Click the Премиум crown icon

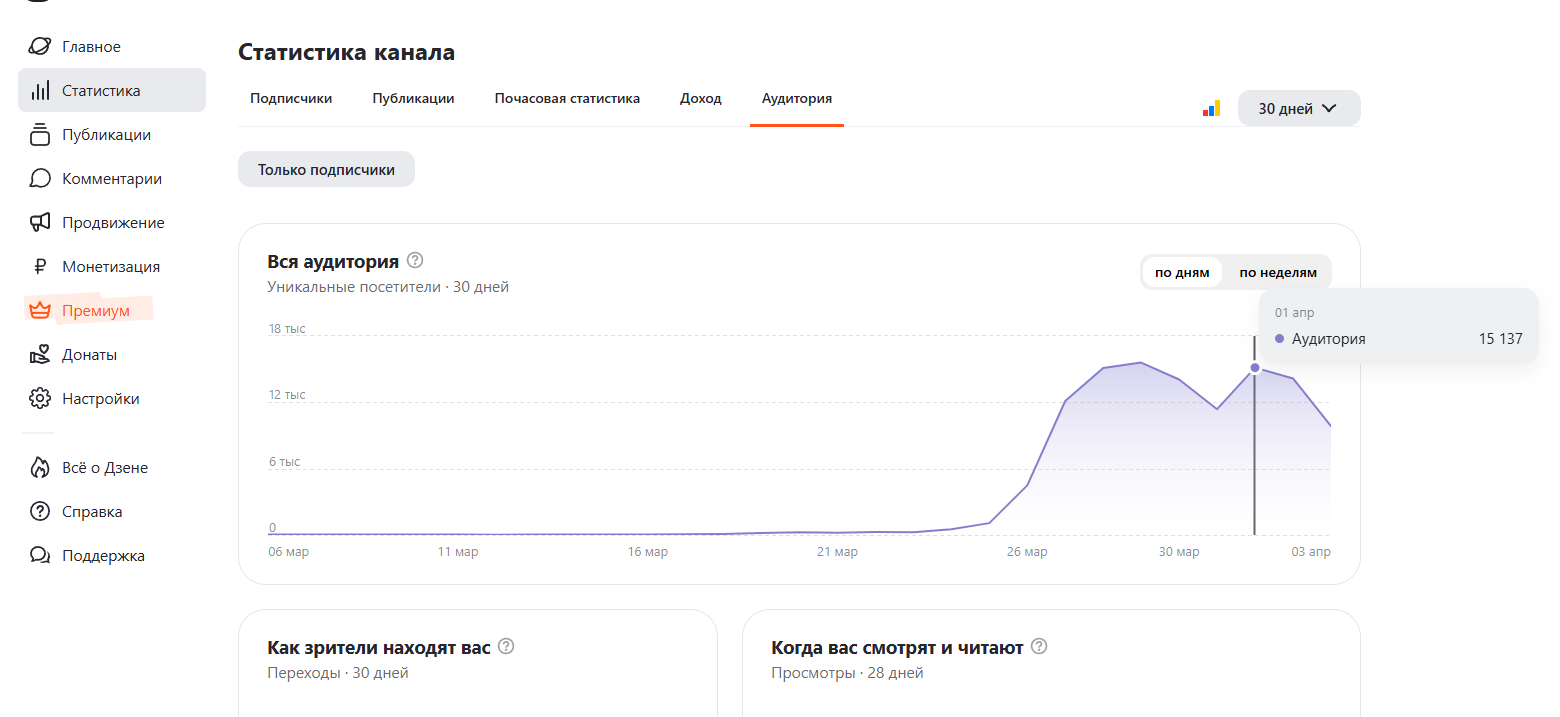(40, 310)
